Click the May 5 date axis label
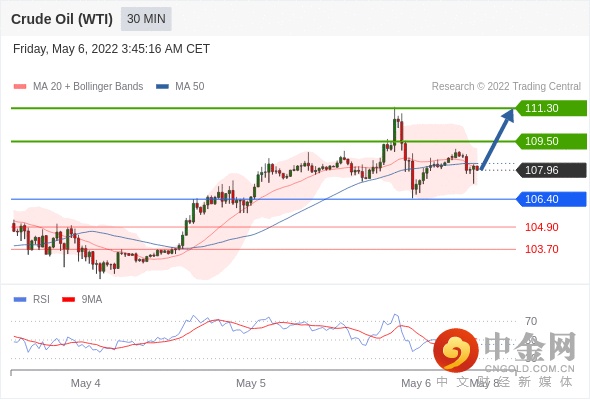The height and width of the screenshot is (400, 590). click(251, 383)
